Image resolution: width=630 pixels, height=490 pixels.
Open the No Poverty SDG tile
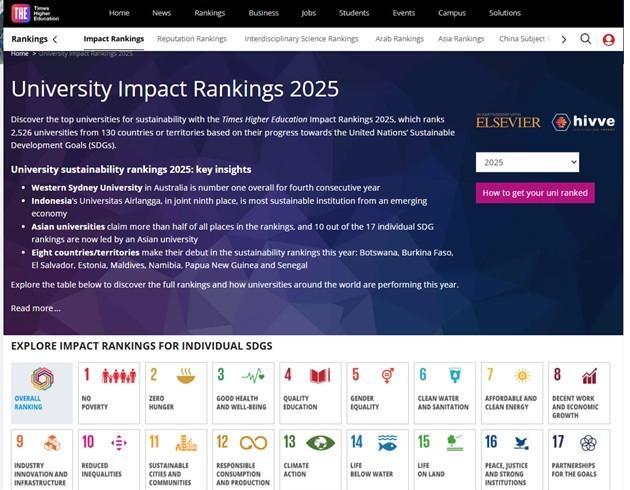click(x=108, y=392)
